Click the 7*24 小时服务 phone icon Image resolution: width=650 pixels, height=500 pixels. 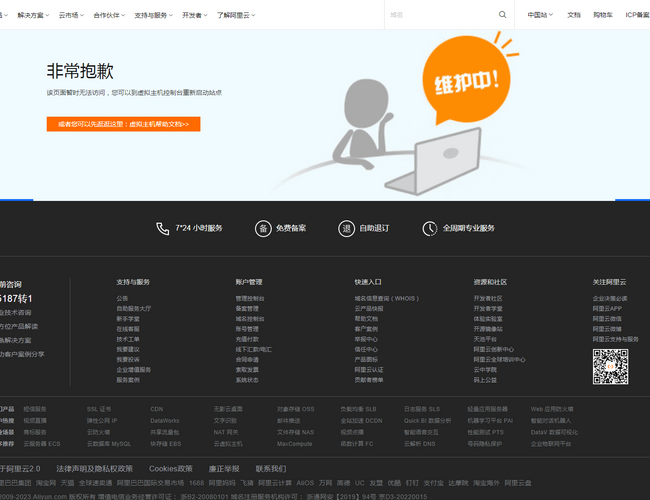coord(163,228)
